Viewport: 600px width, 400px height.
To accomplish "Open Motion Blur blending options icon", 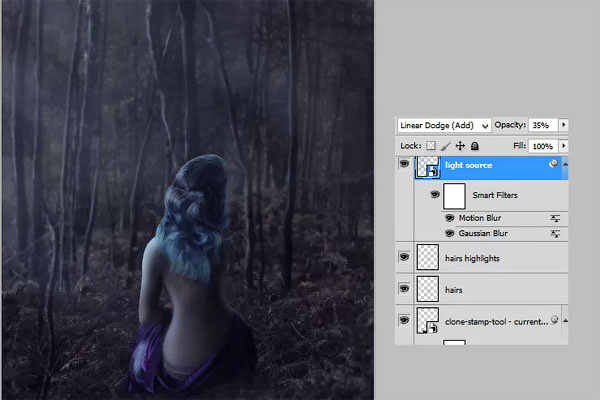I will coord(555,219).
